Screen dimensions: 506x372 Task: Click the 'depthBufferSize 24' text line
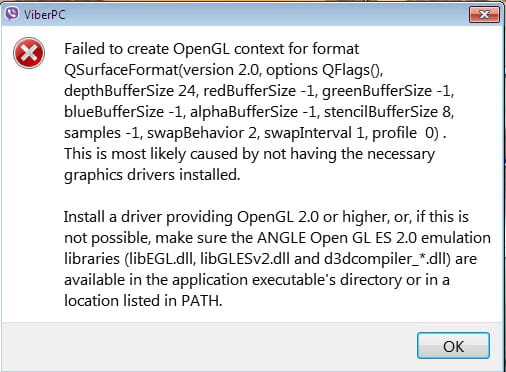pos(259,91)
